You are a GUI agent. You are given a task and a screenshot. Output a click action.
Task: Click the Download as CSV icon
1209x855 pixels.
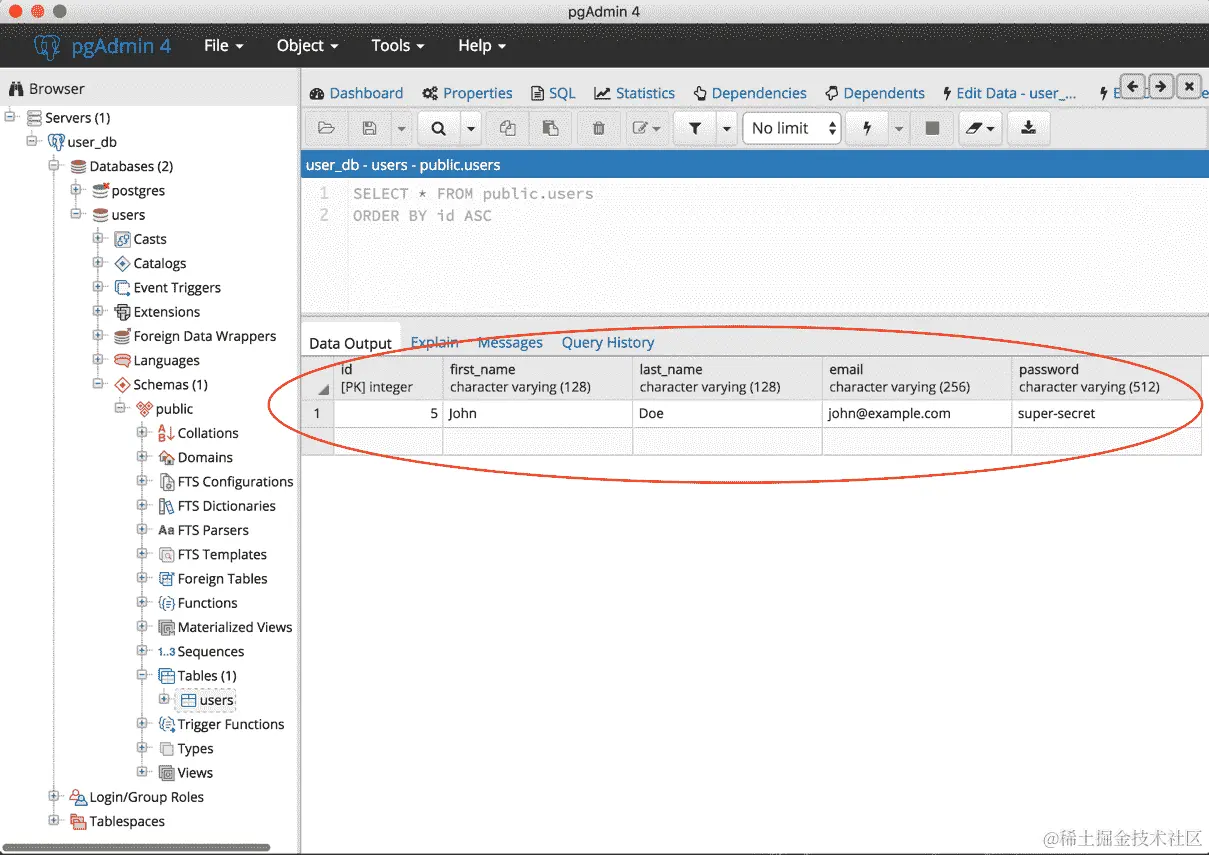pyautogui.click(x=1028, y=128)
